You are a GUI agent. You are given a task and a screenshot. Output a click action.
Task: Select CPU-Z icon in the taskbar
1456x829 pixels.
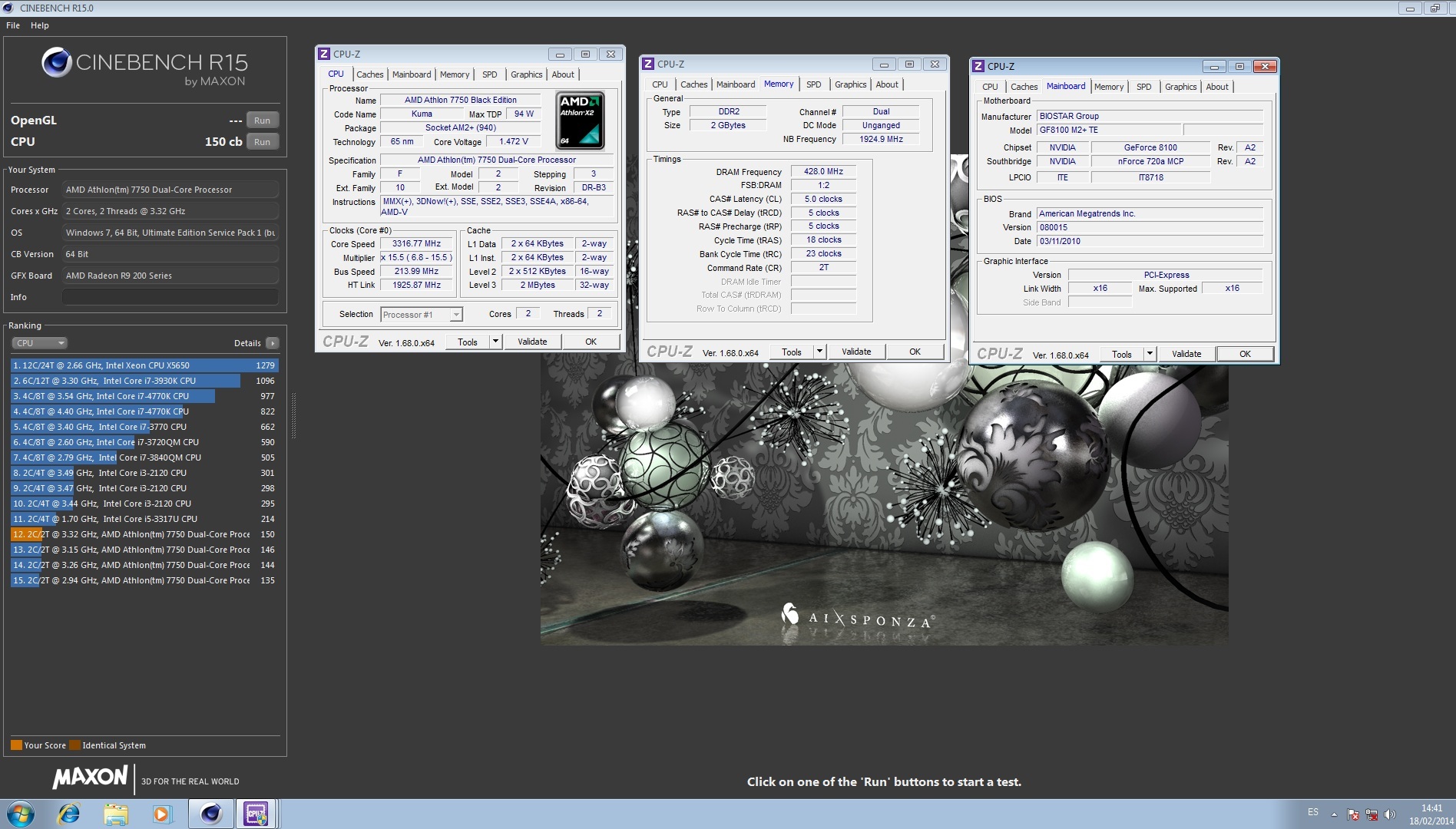(x=256, y=814)
